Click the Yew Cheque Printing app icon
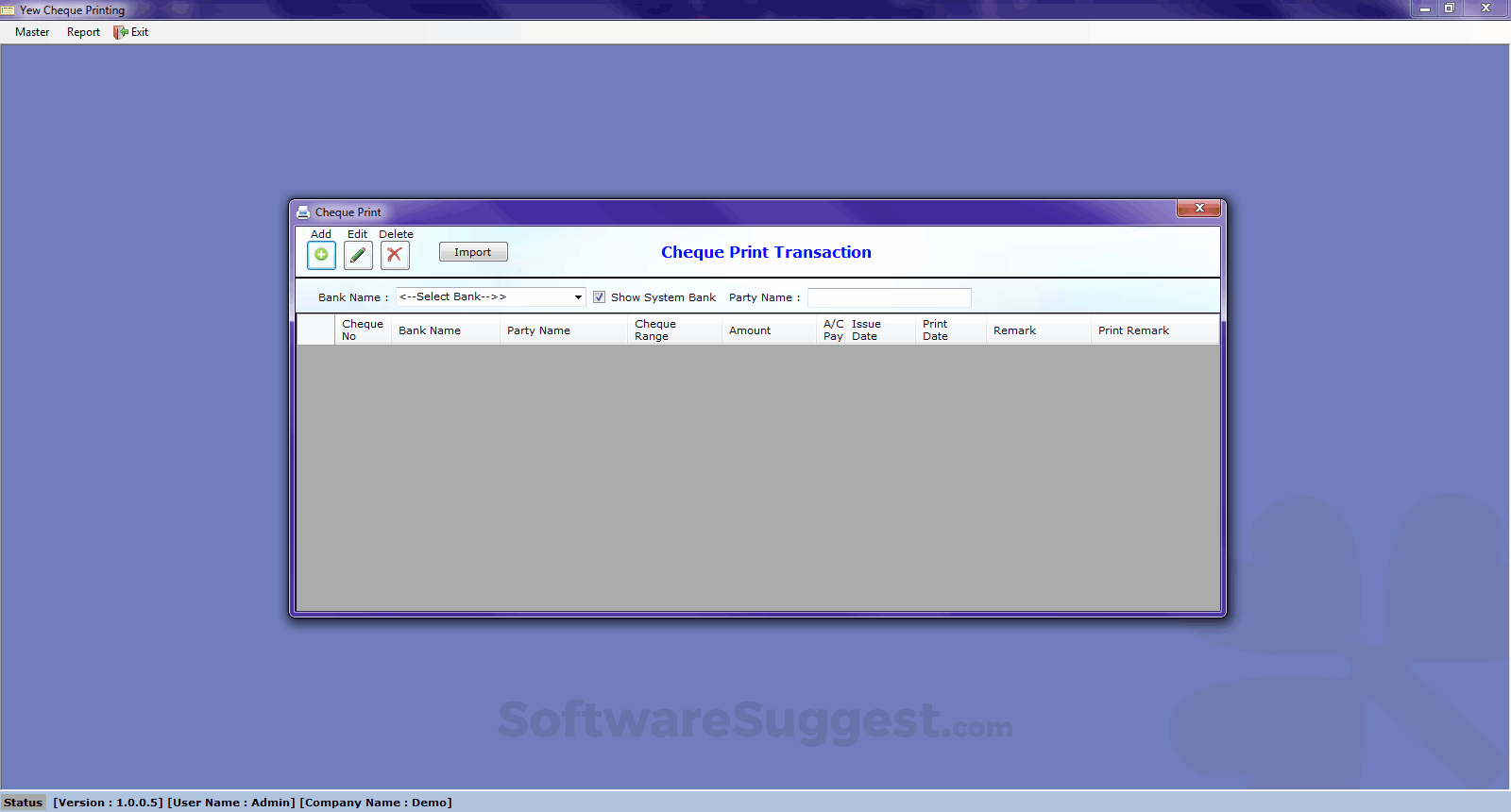1511x812 pixels. click(x=8, y=10)
